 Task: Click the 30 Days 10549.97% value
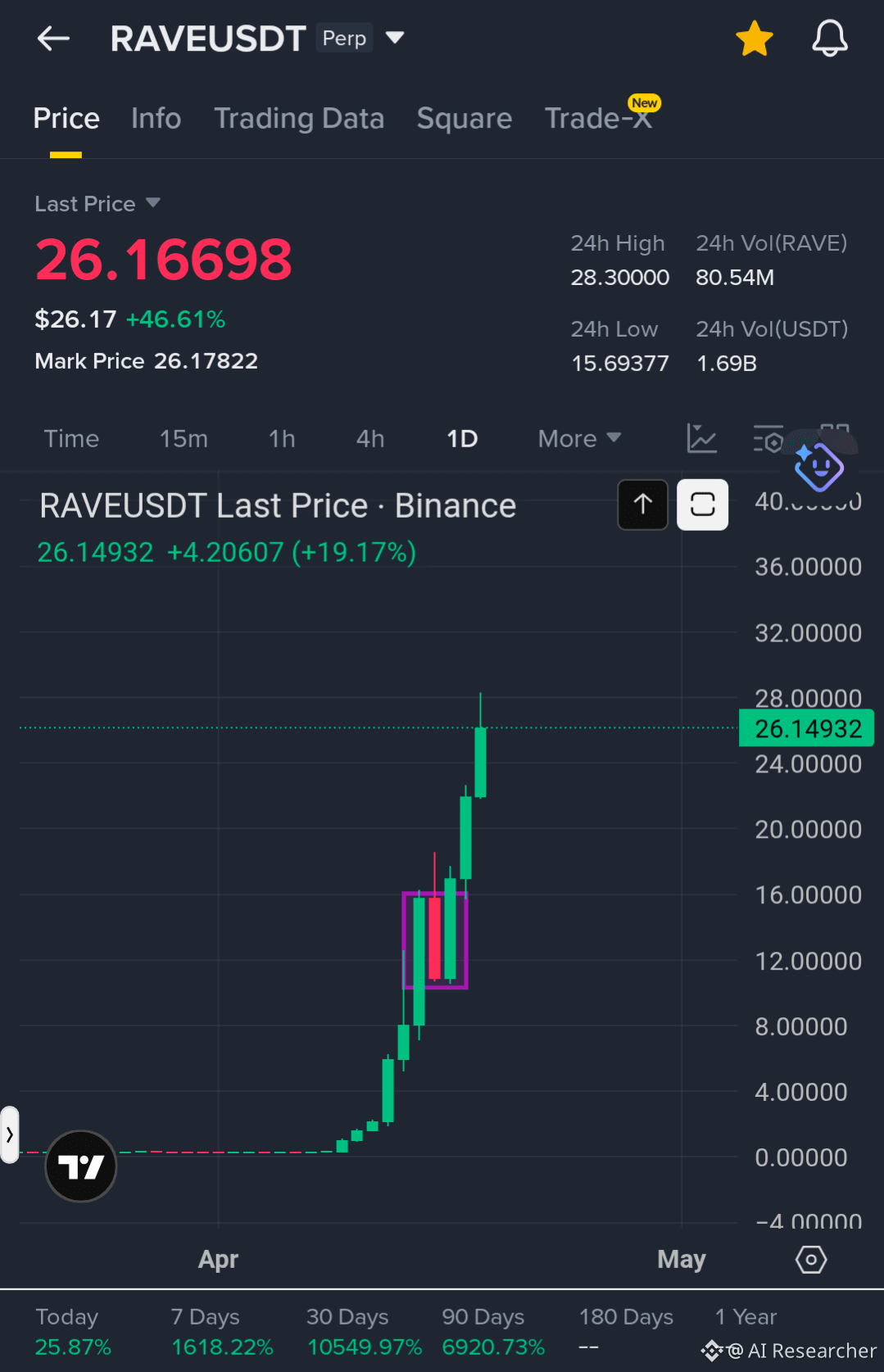[365, 1347]
